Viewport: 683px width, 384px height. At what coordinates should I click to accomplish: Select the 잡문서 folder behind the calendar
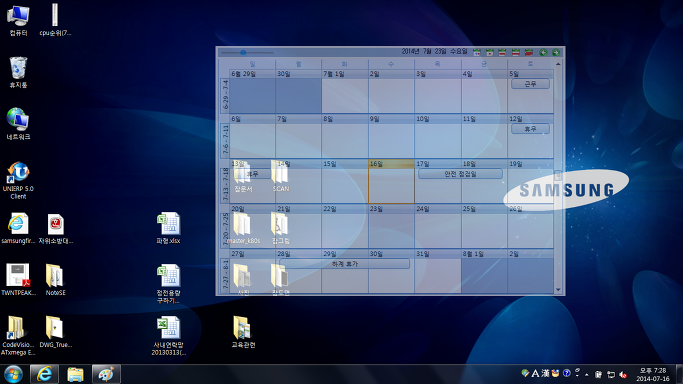point(243,177)
